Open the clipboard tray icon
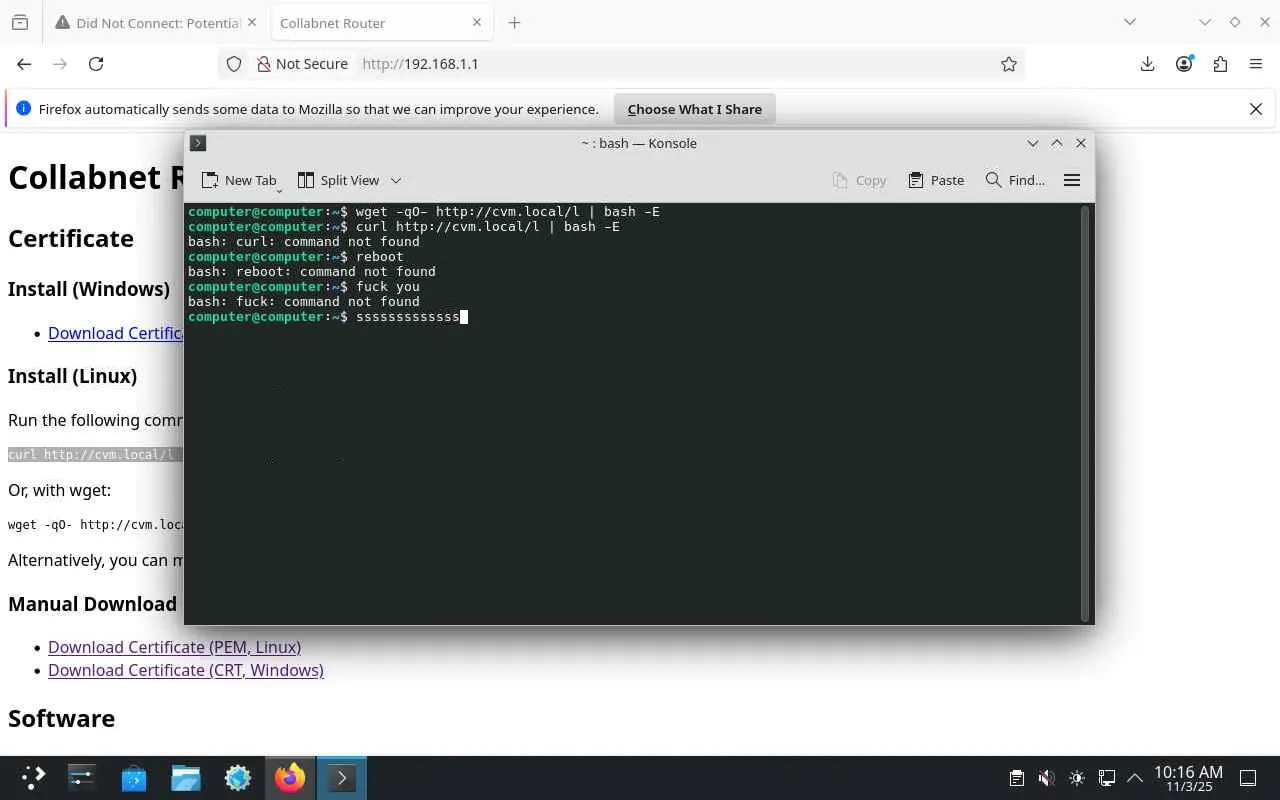Image resolution: width=1280 pixels, height=800 pixels. [1016, 778]
